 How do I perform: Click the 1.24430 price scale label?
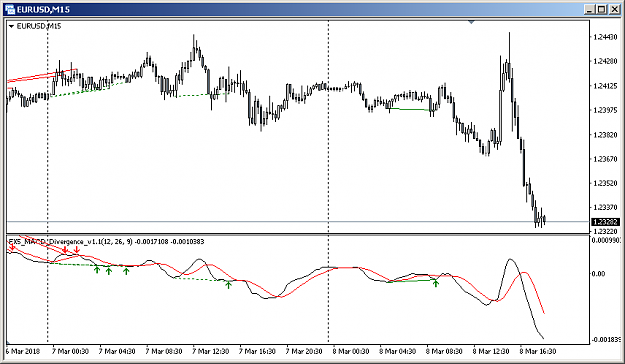(605, 37)
